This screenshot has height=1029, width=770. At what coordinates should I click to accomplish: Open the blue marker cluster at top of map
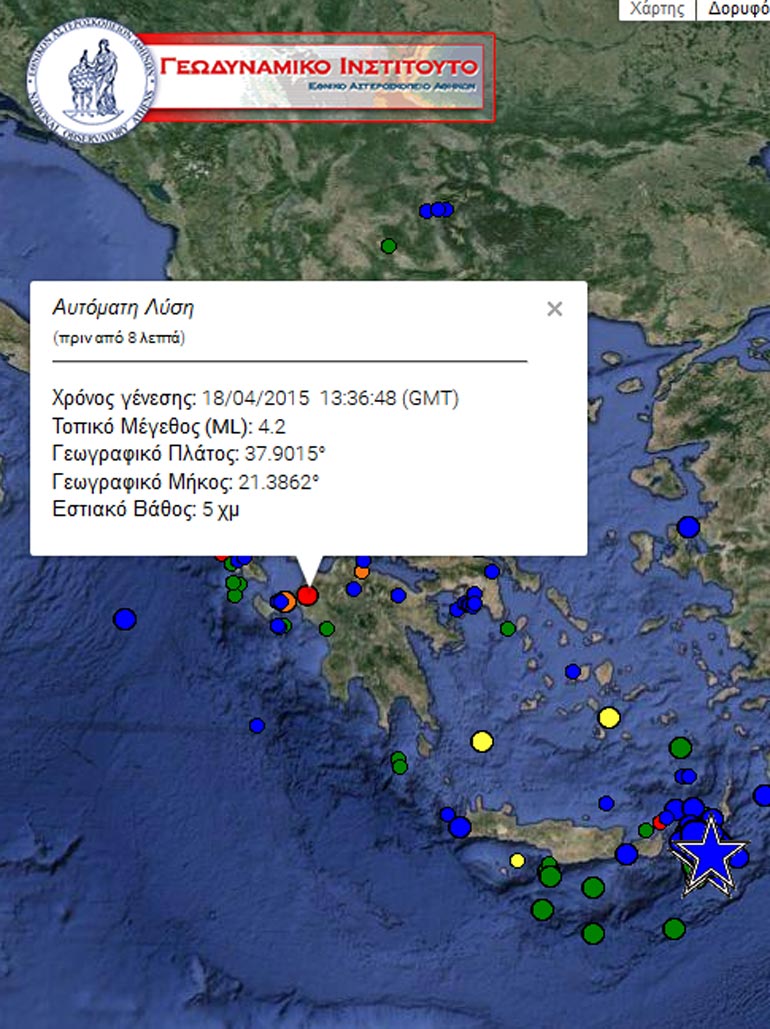437,210
